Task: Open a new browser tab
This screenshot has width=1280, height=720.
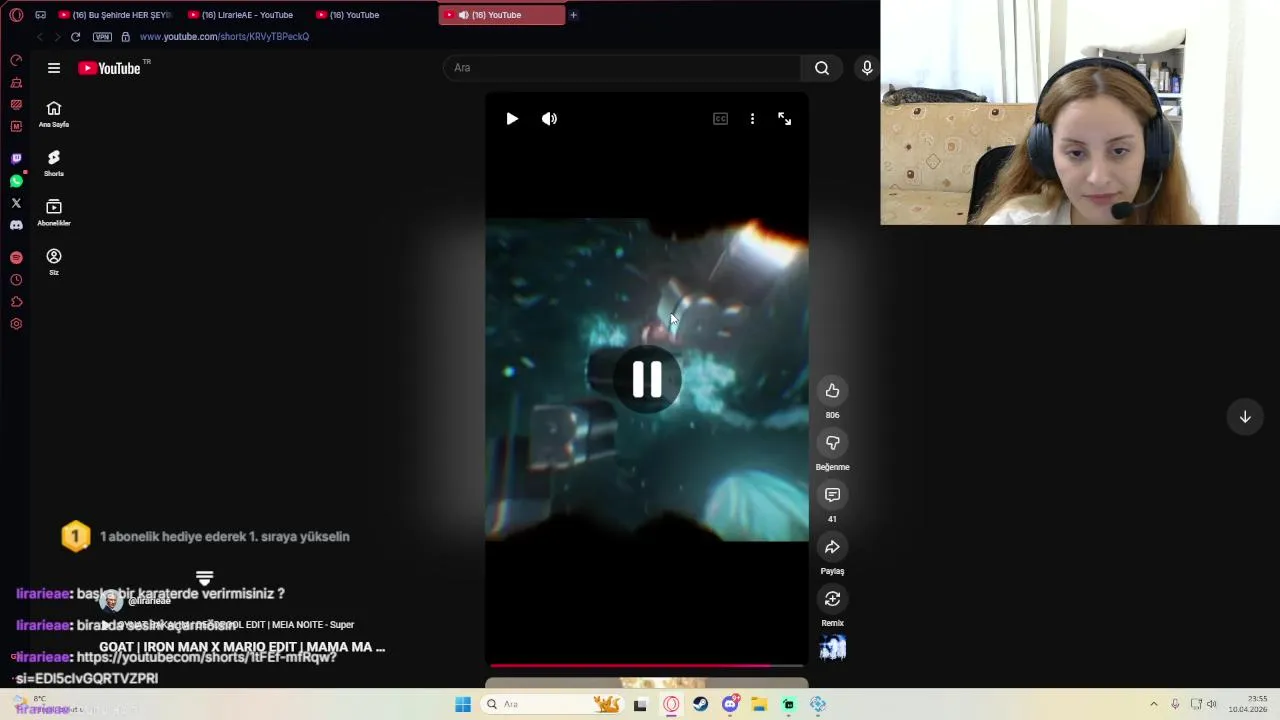Action: click(x=573, y=15)
